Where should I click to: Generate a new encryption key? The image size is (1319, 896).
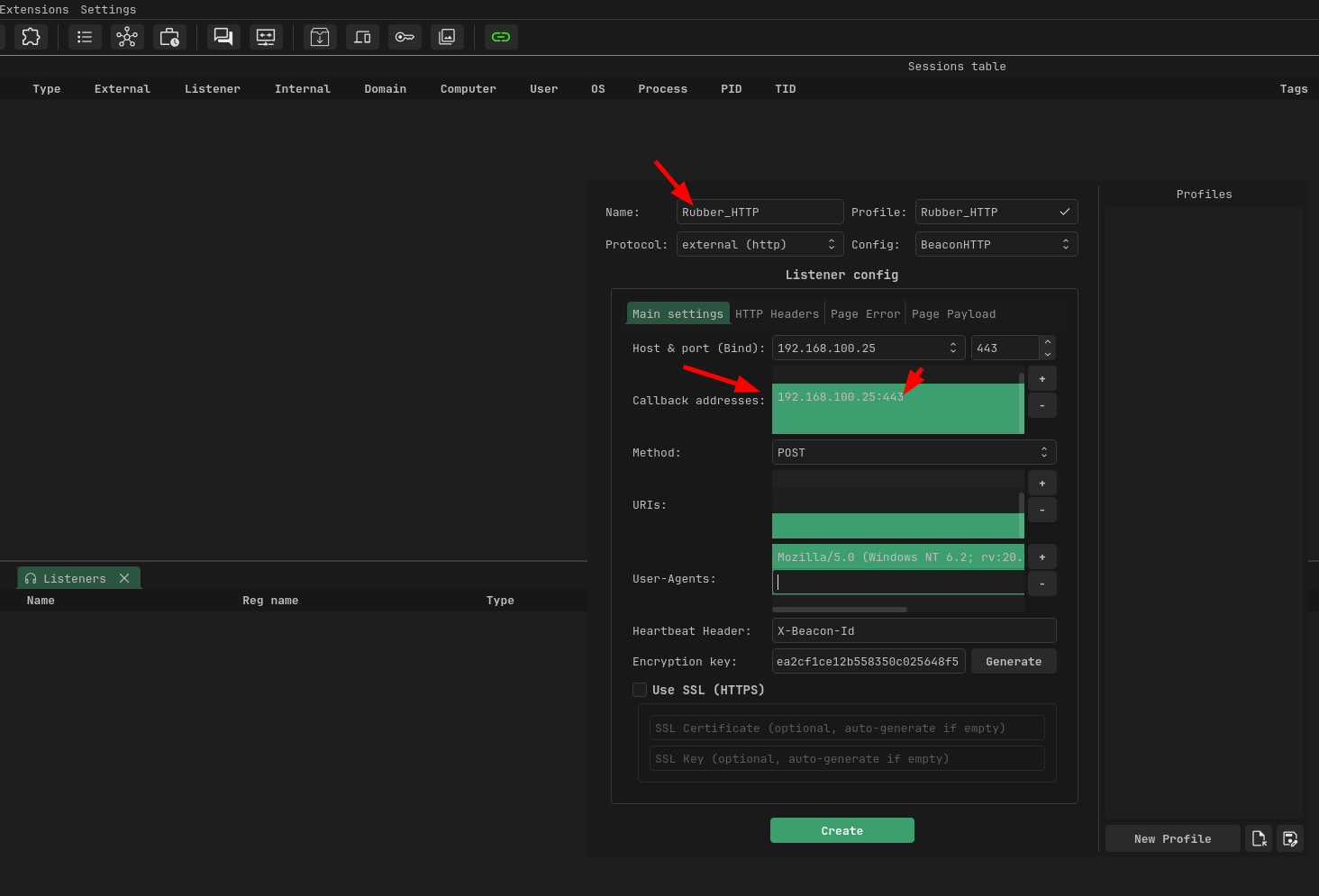coord(1013,662)
